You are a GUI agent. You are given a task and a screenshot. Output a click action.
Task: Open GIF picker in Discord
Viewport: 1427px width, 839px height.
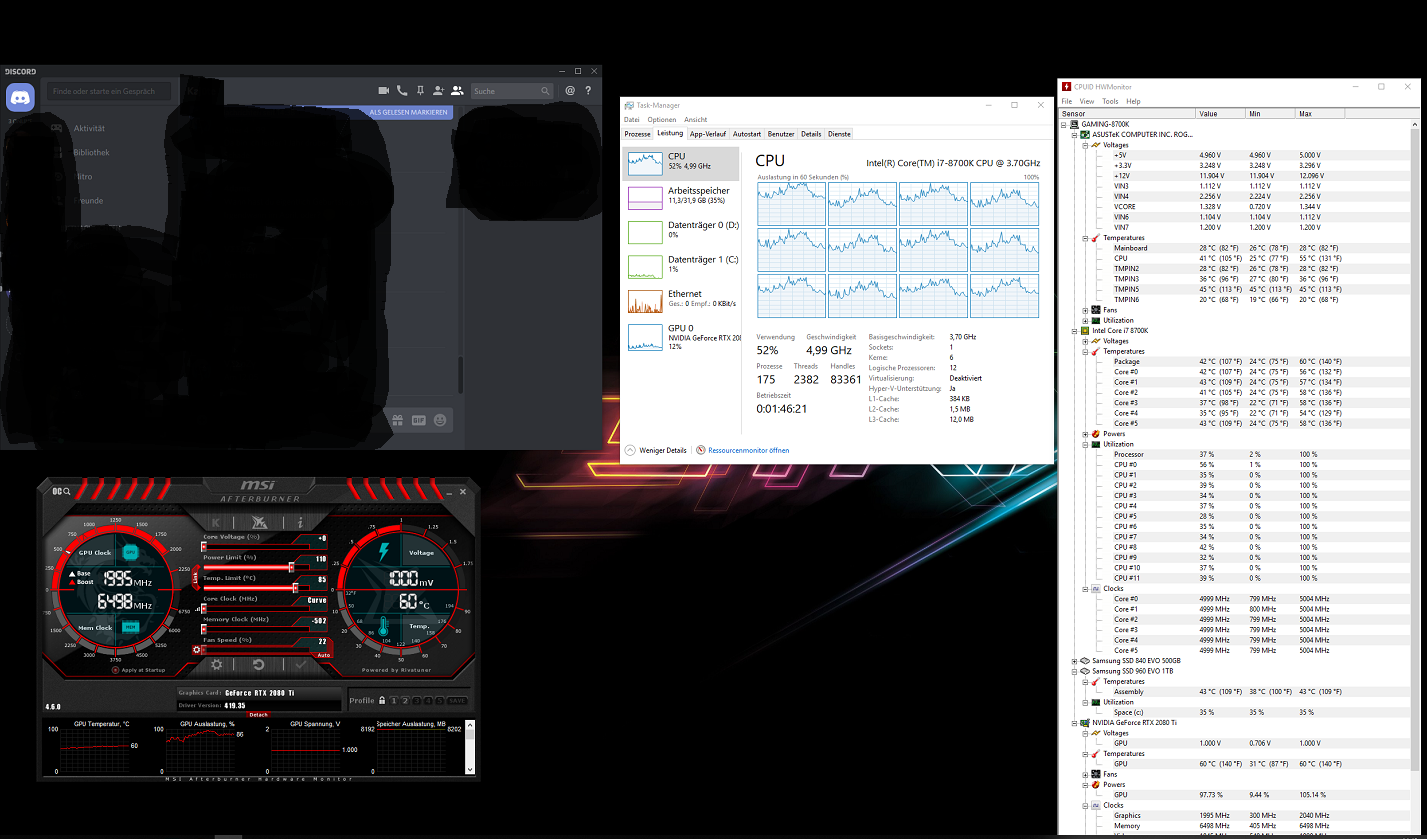click(x=418, y=420)
